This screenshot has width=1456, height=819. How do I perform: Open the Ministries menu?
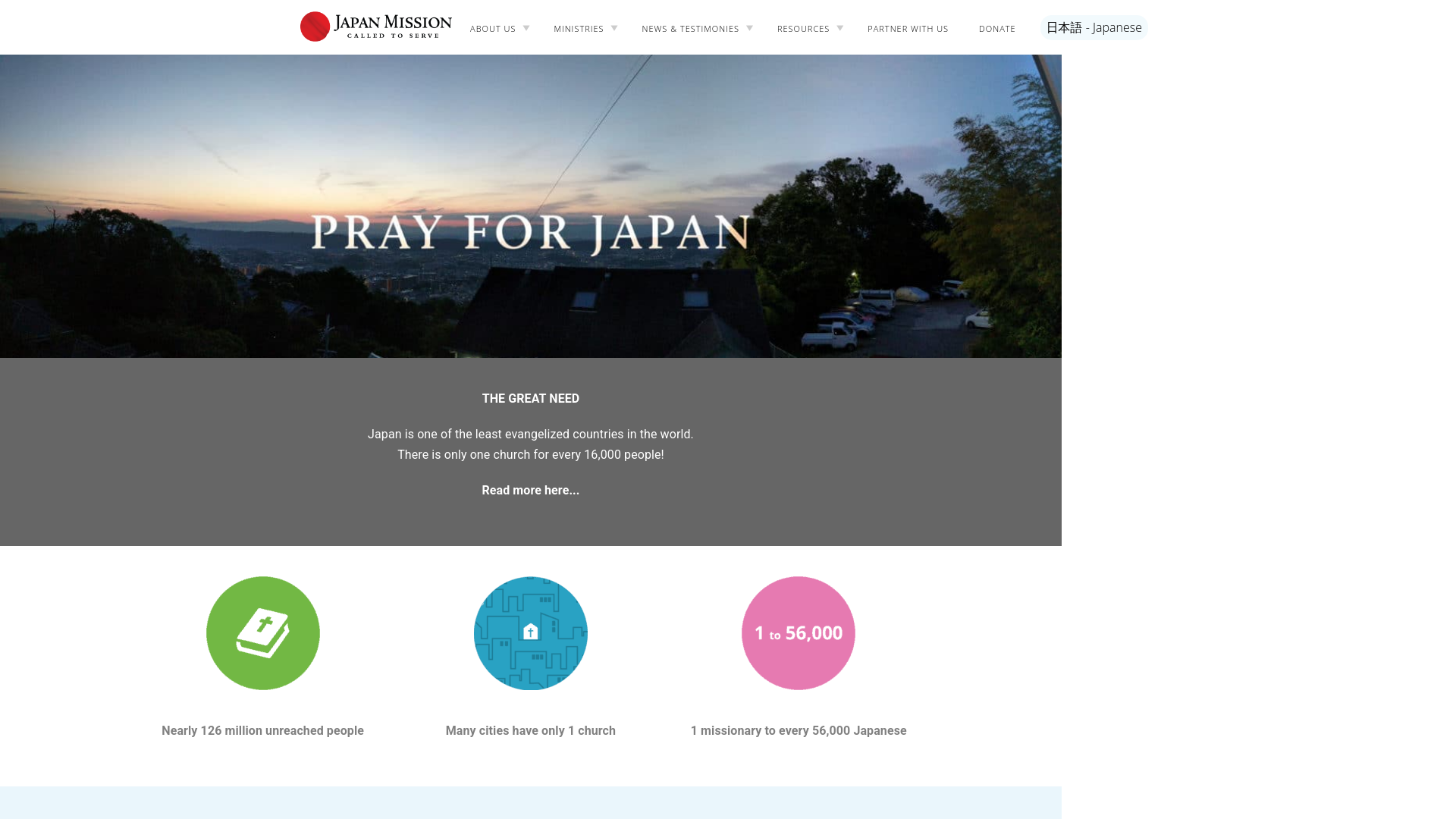579,29
